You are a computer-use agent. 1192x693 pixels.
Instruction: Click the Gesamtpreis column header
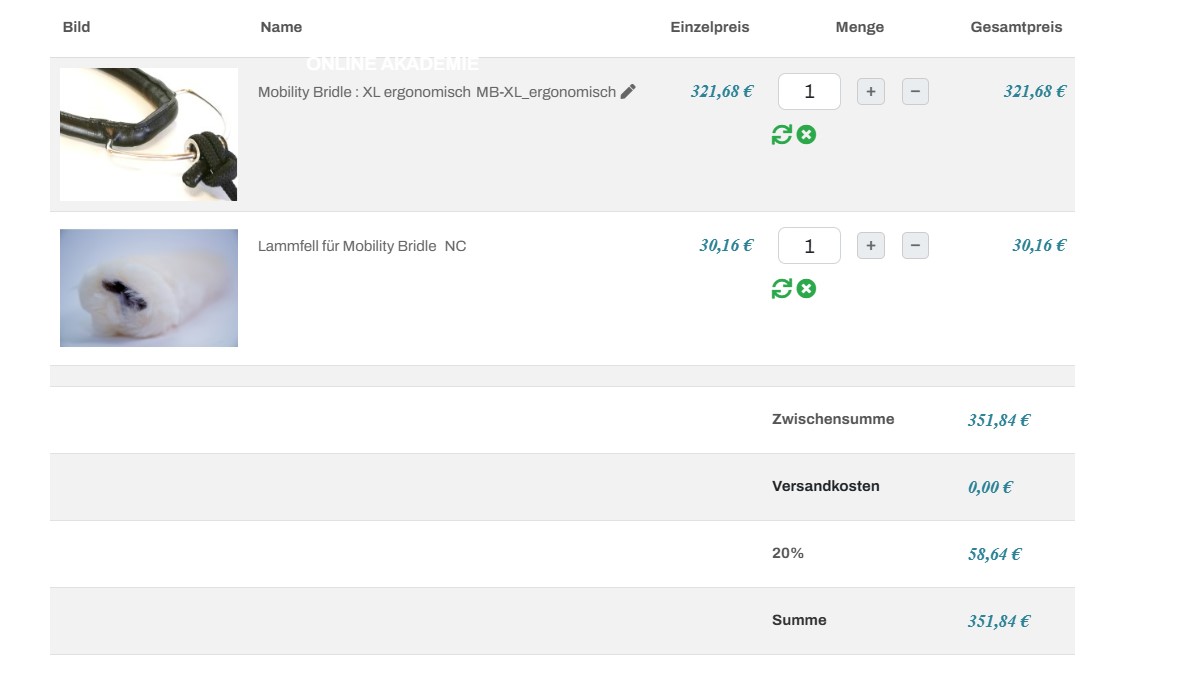pyautogui.click(x=1016, y=27)
